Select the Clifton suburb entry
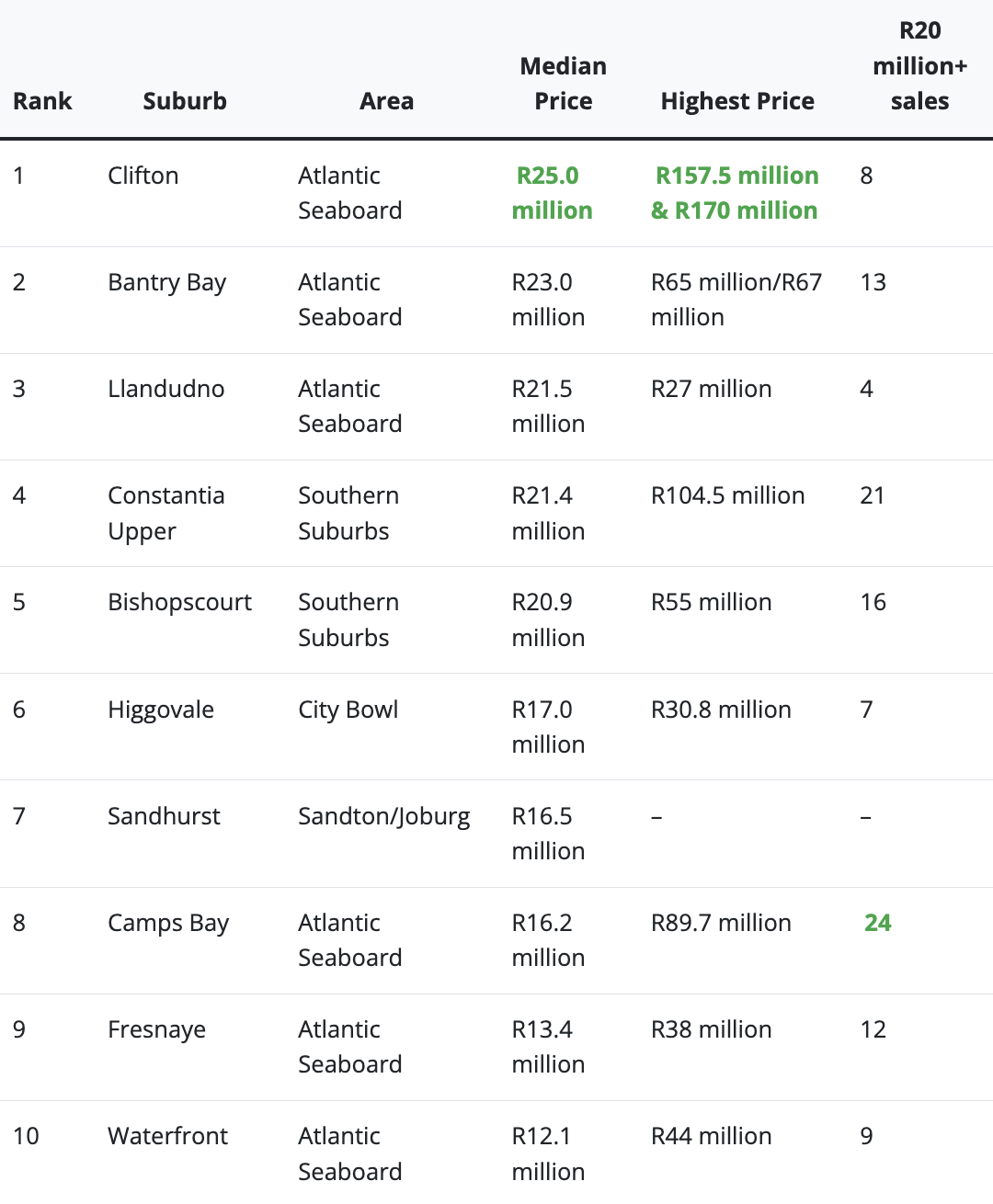 click(143, 176)
